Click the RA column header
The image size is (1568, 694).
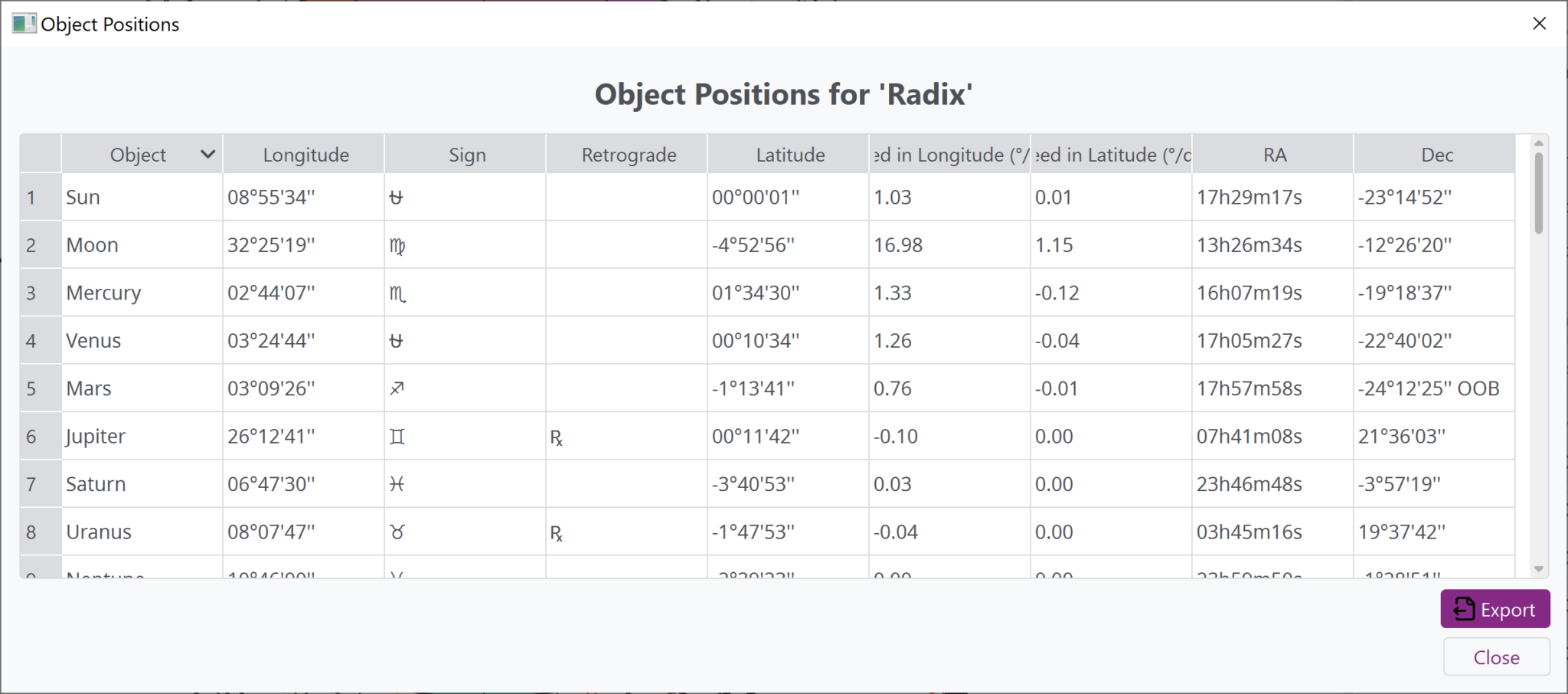click(x=1274, y=155)
